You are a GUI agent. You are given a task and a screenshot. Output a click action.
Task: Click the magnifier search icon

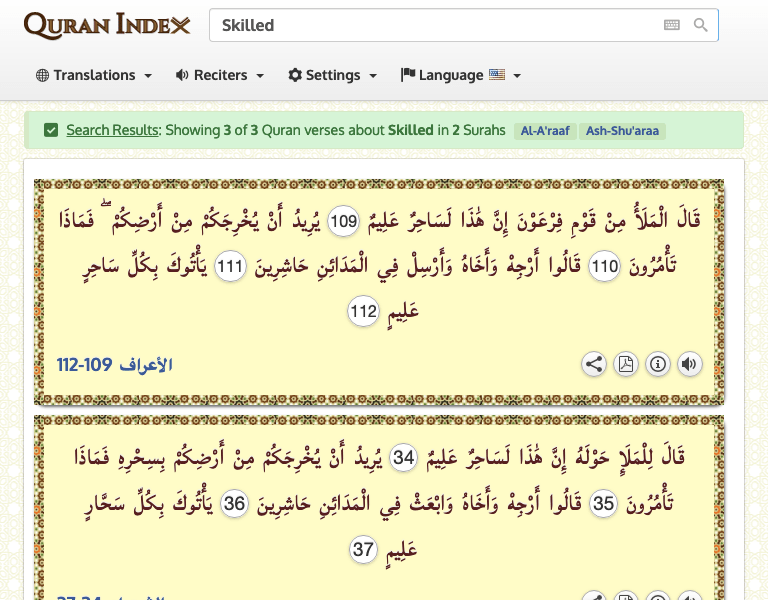700,25
